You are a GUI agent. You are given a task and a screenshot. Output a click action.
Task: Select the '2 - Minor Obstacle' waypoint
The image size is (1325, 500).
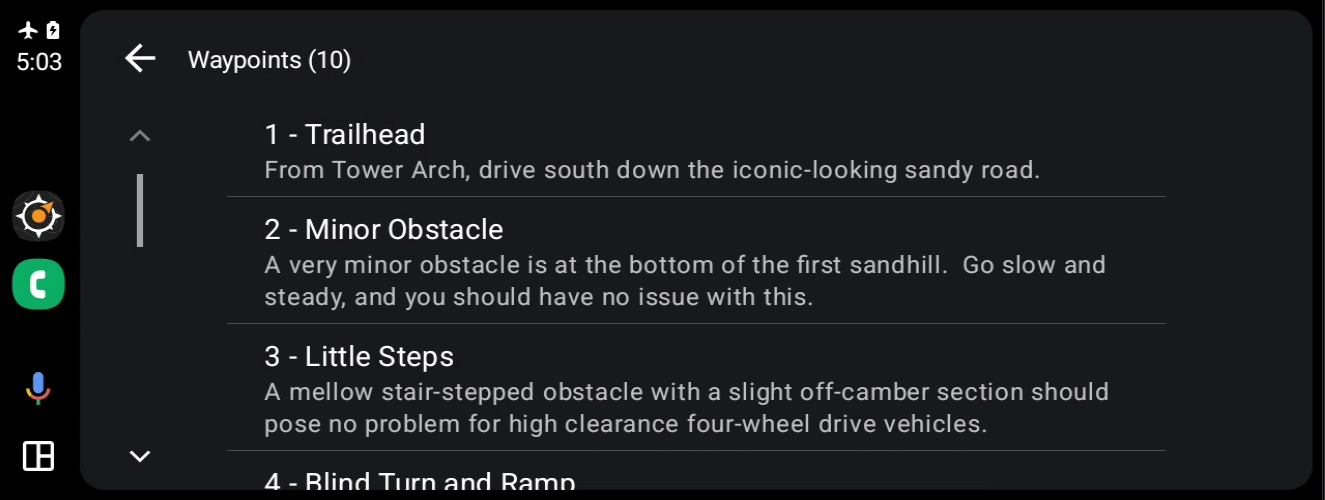point(696,261)
